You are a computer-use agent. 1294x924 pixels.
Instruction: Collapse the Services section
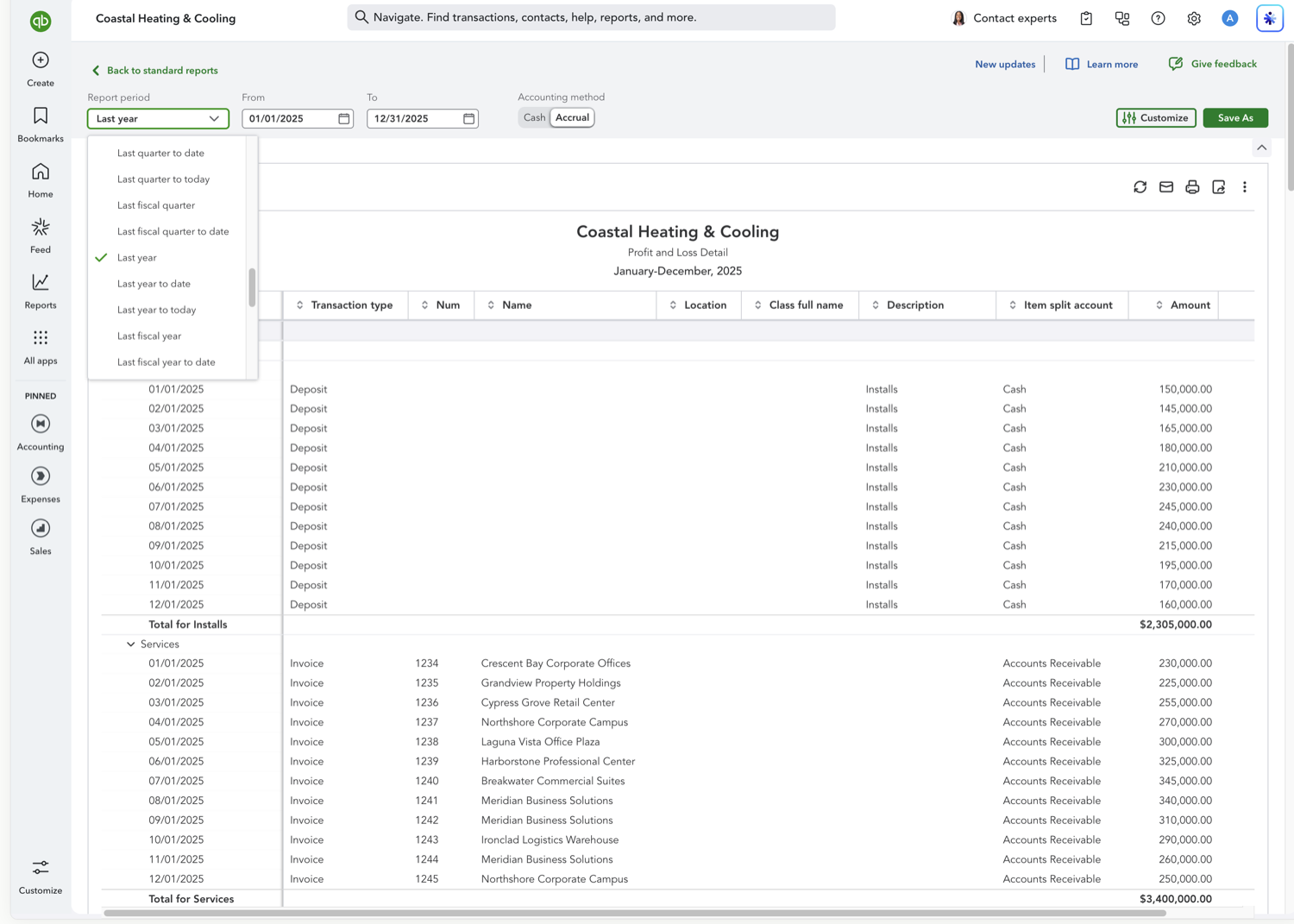[131, 644]
